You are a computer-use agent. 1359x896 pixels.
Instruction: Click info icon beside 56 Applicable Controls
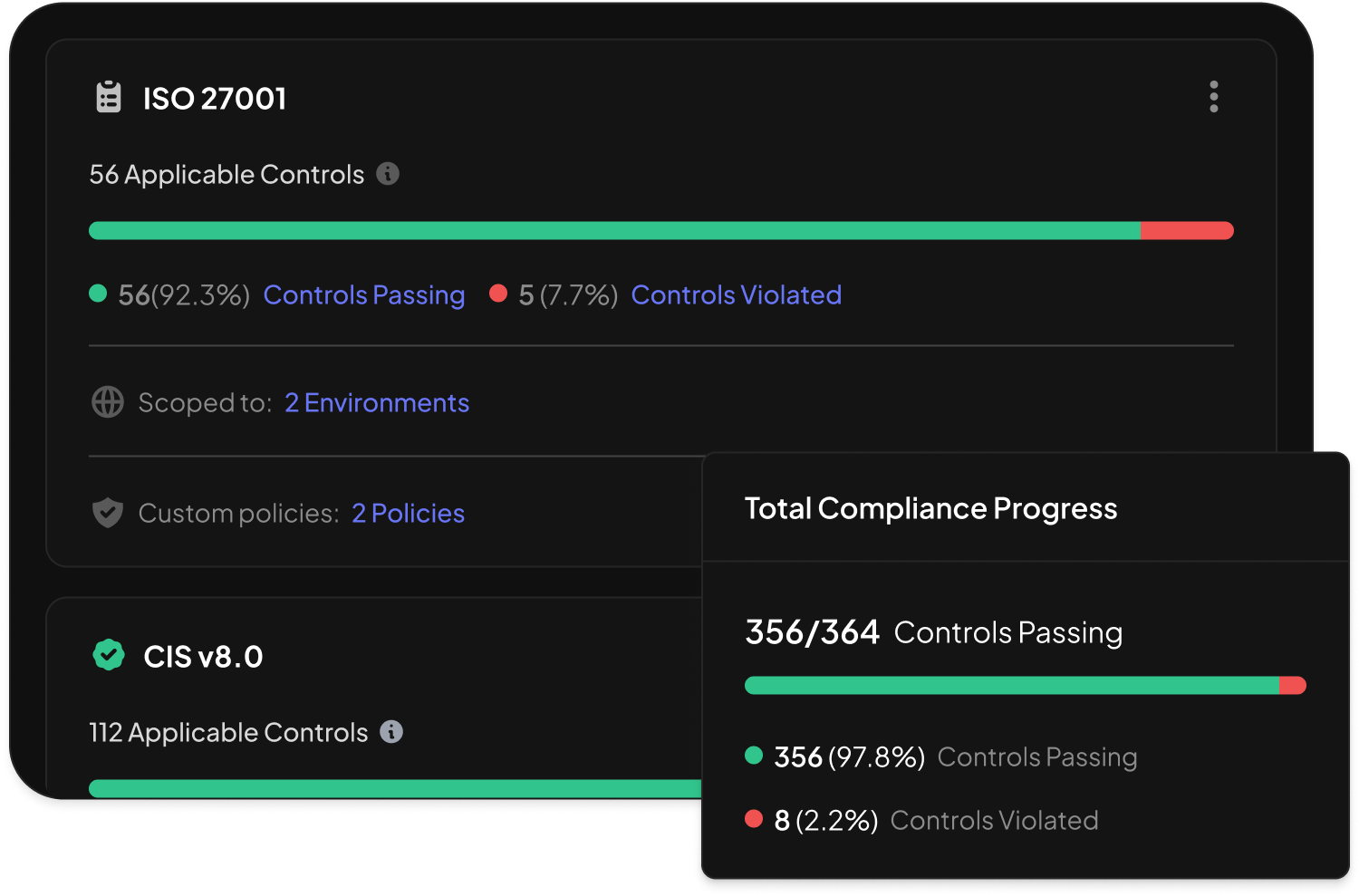coord(388,174)
